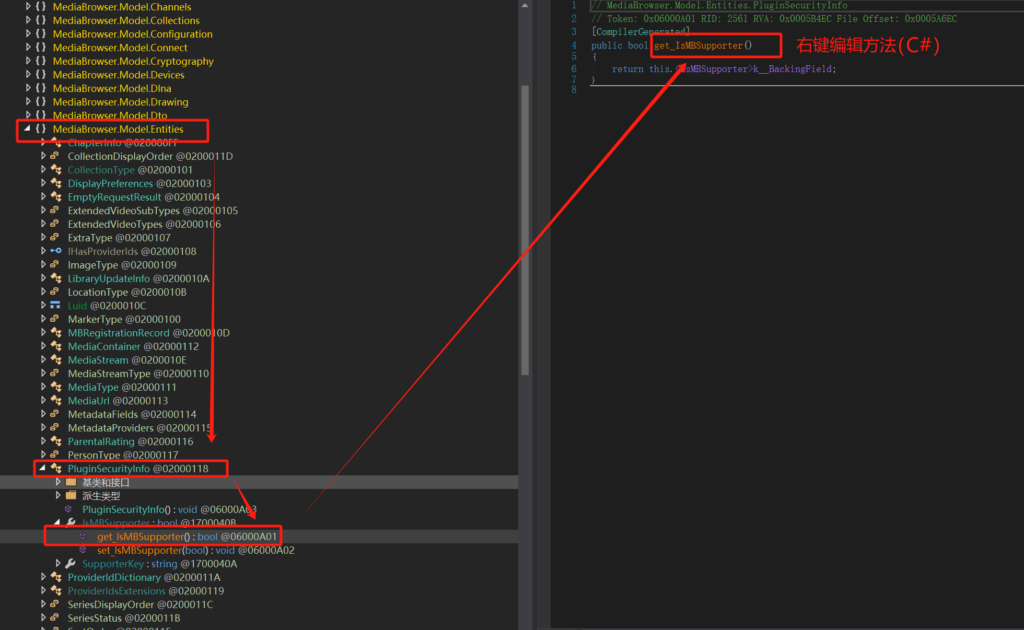Click the Token comment line in code
Image resolution: width=1024 pixels, height=630 pixels.
coord(774,19)
